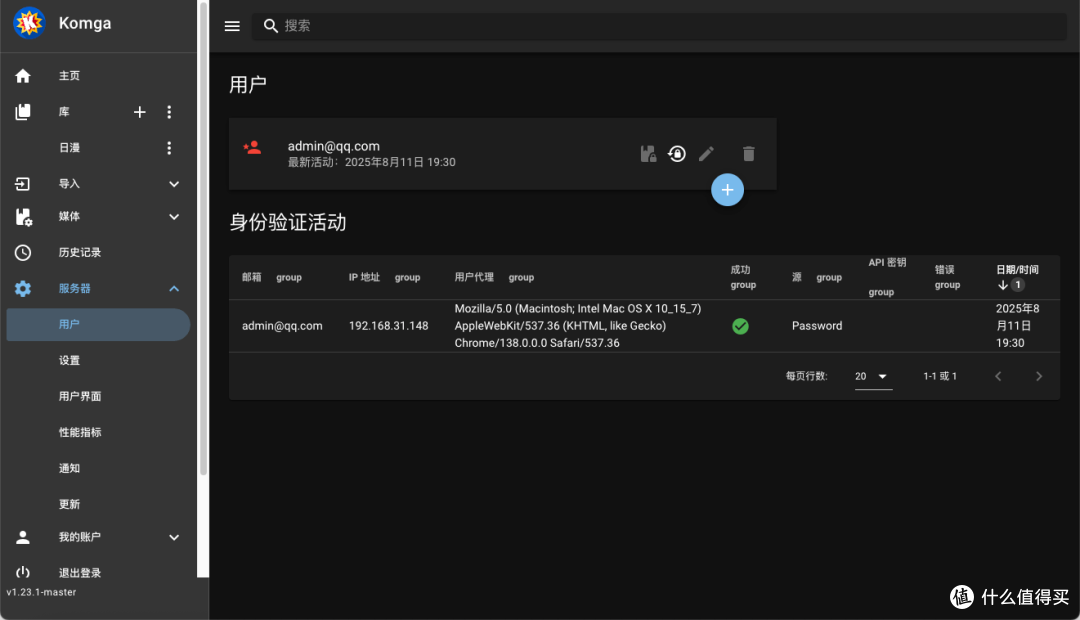
Task: Group by 错误 column
Action: point(947,285)
